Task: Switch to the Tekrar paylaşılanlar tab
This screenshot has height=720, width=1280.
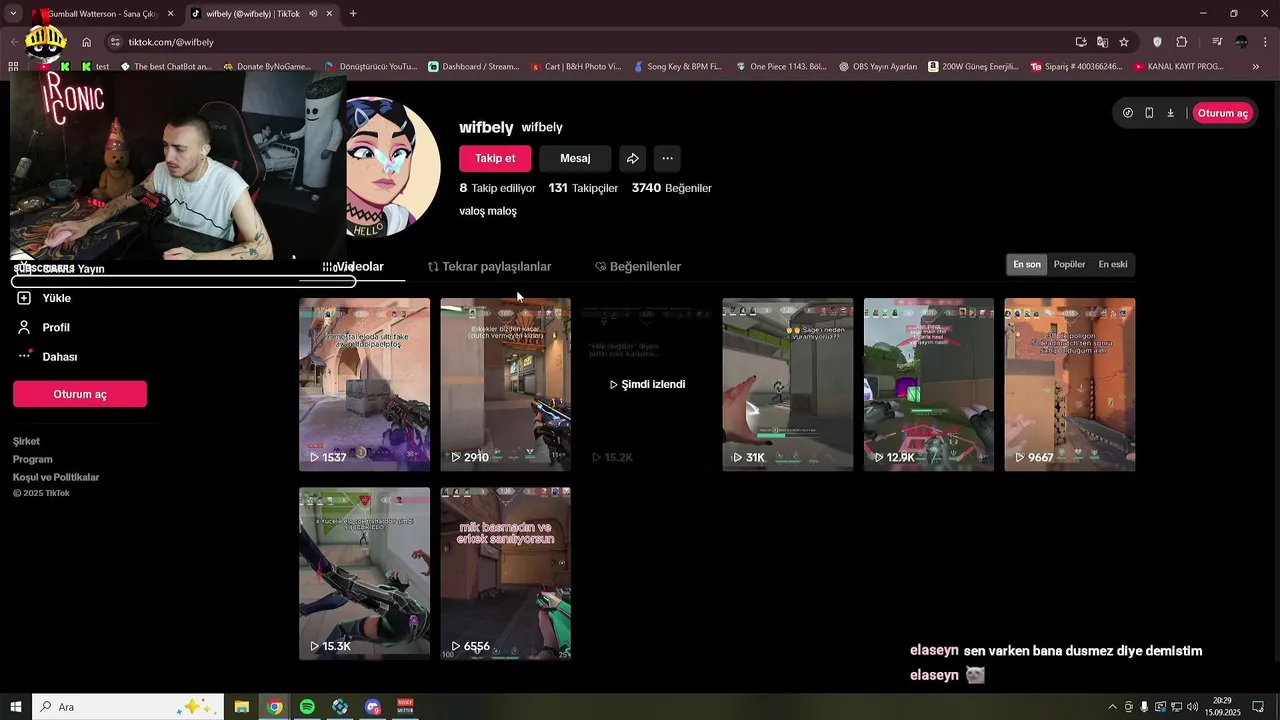Action: pyautogui.click(x=489, y=267)
